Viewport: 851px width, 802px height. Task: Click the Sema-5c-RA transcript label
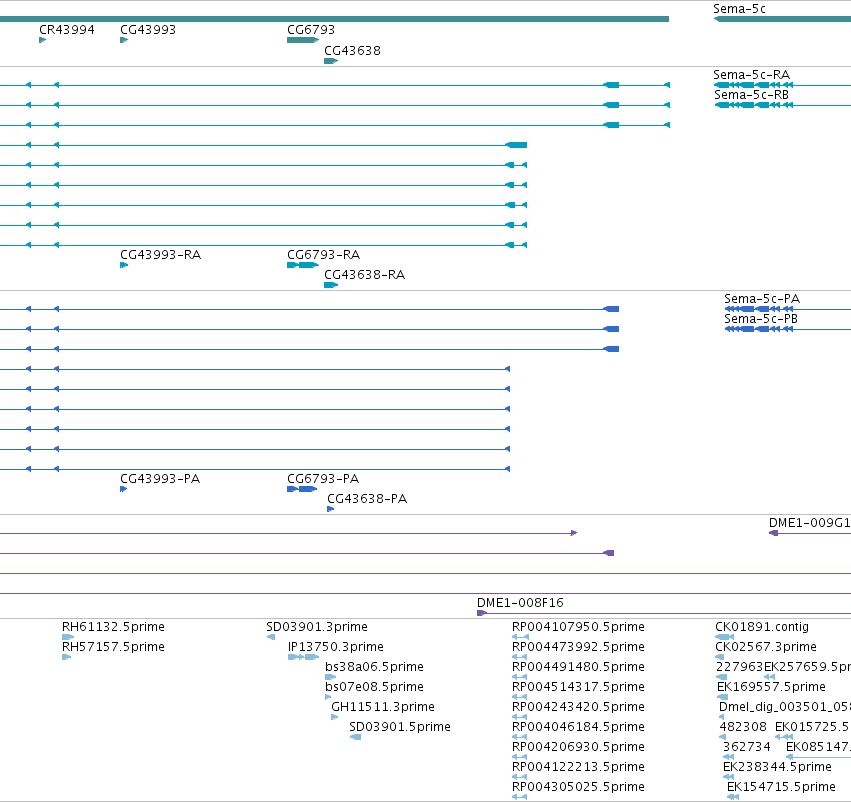[x=752, y=75]
